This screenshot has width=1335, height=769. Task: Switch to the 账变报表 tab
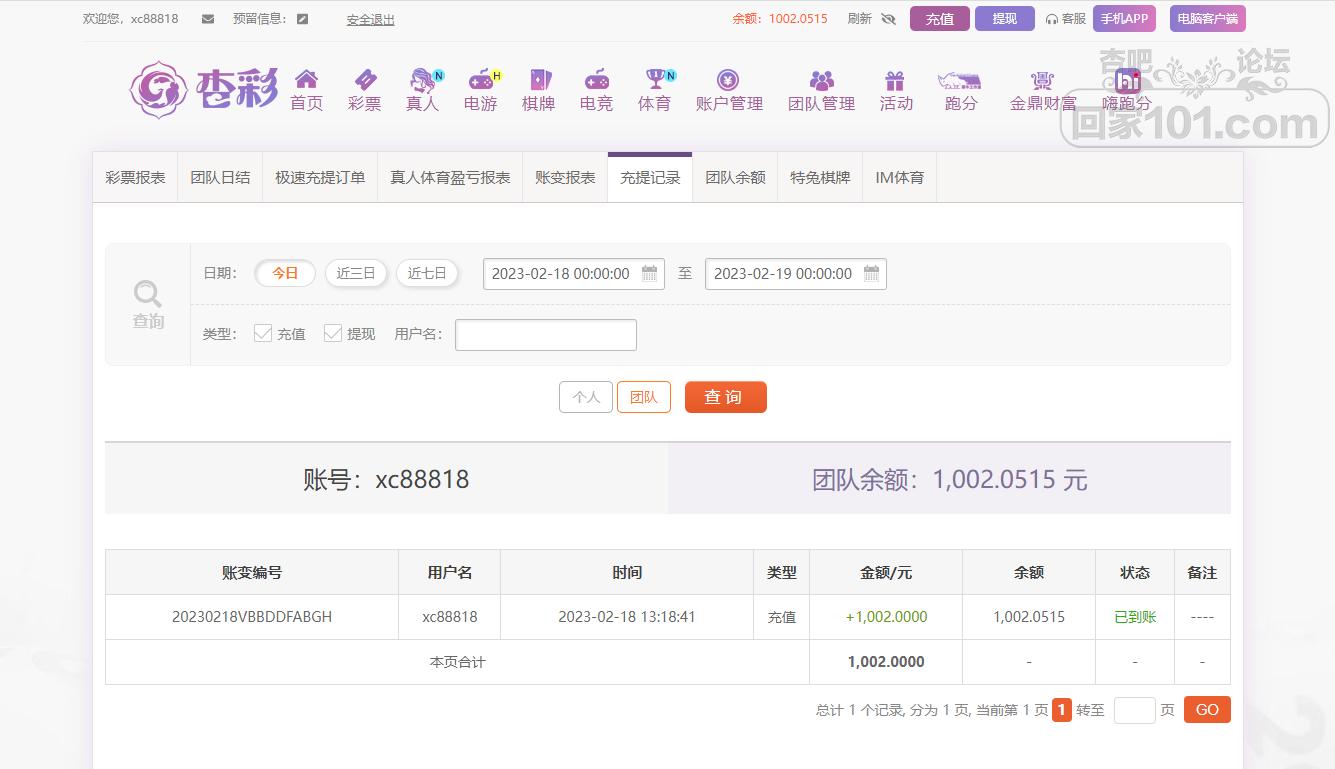tap(565, 178)
